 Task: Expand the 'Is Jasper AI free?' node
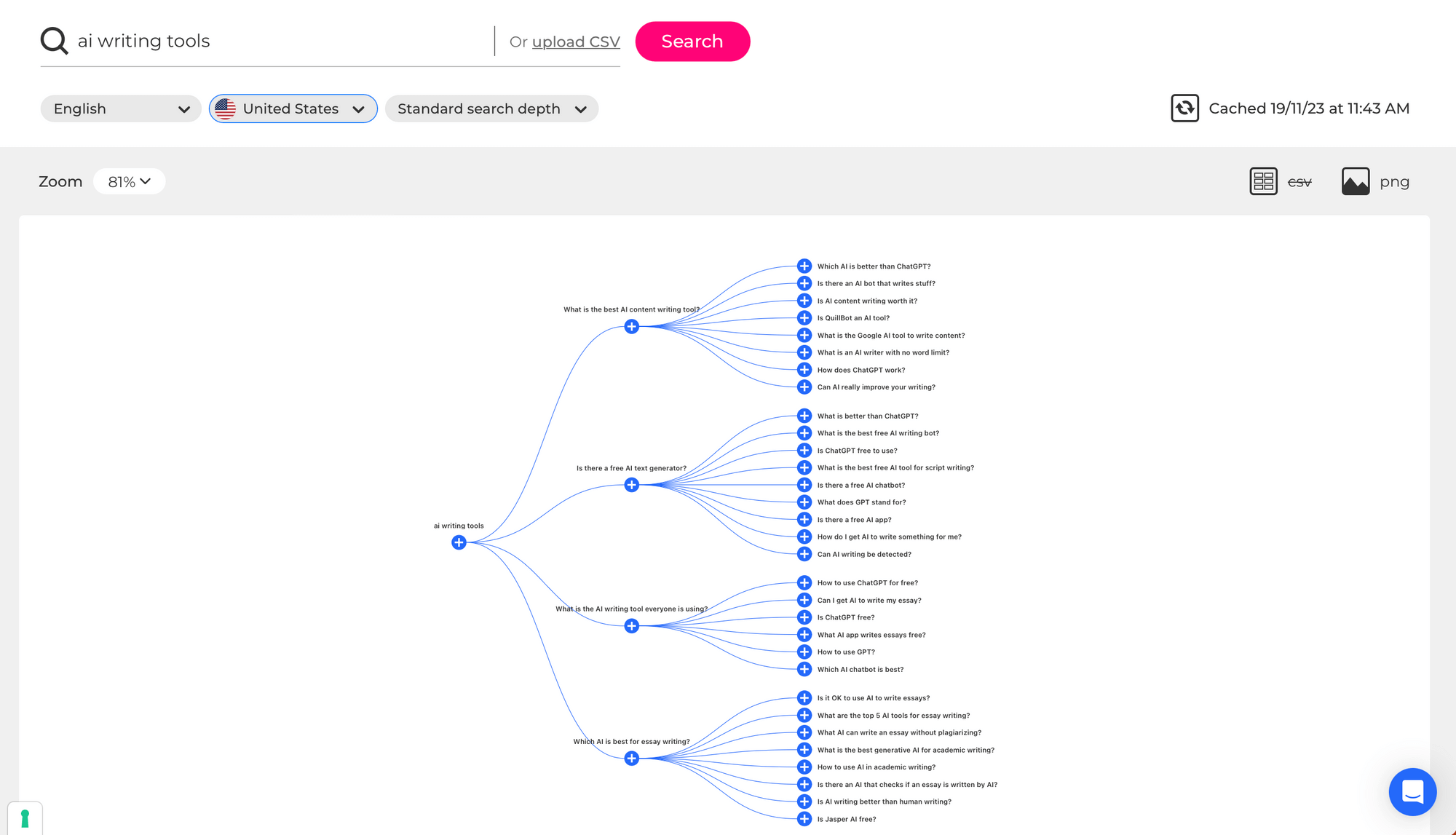804,819
